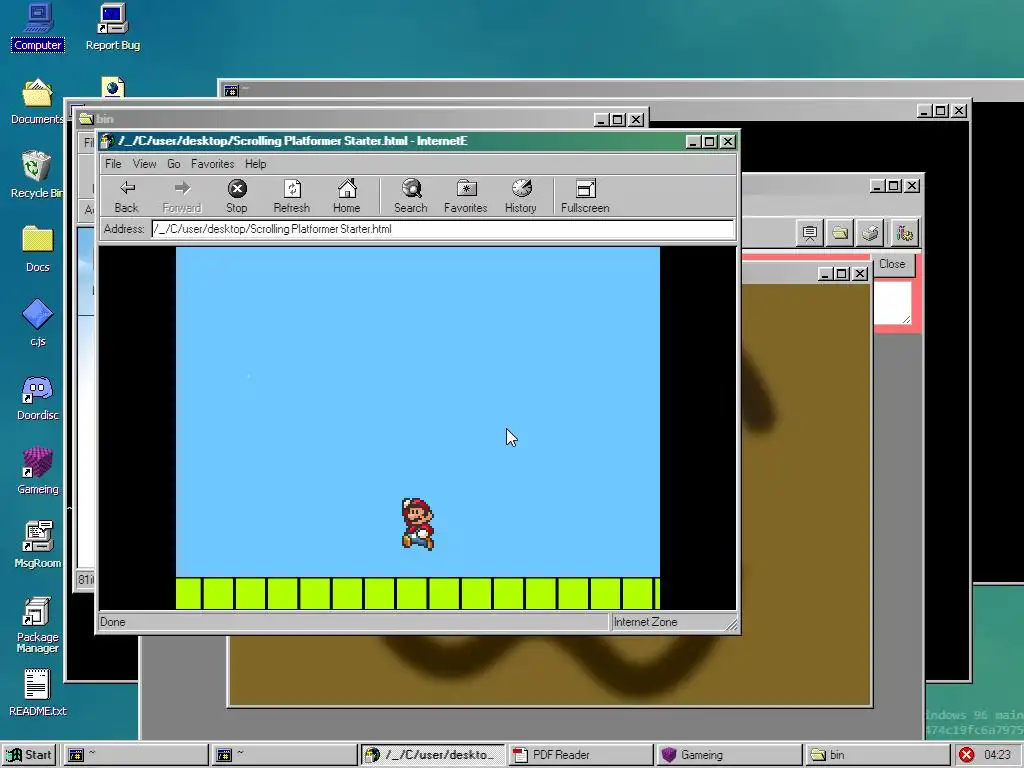The height and width of the screenshot is (768, 1024).
Task: Open the View menu
Action: tap(144, 164)
